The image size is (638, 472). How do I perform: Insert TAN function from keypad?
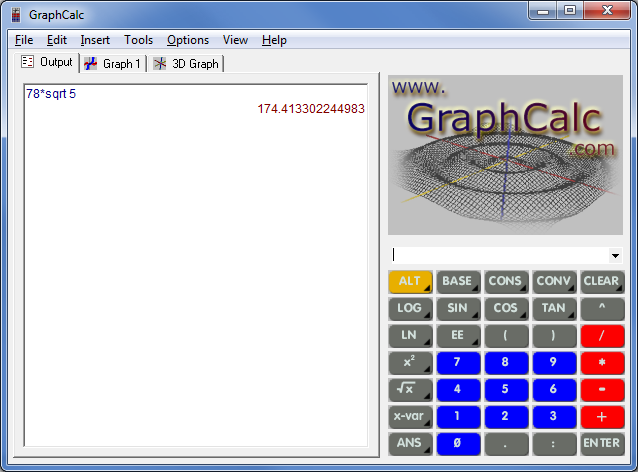tap(554, 308)
